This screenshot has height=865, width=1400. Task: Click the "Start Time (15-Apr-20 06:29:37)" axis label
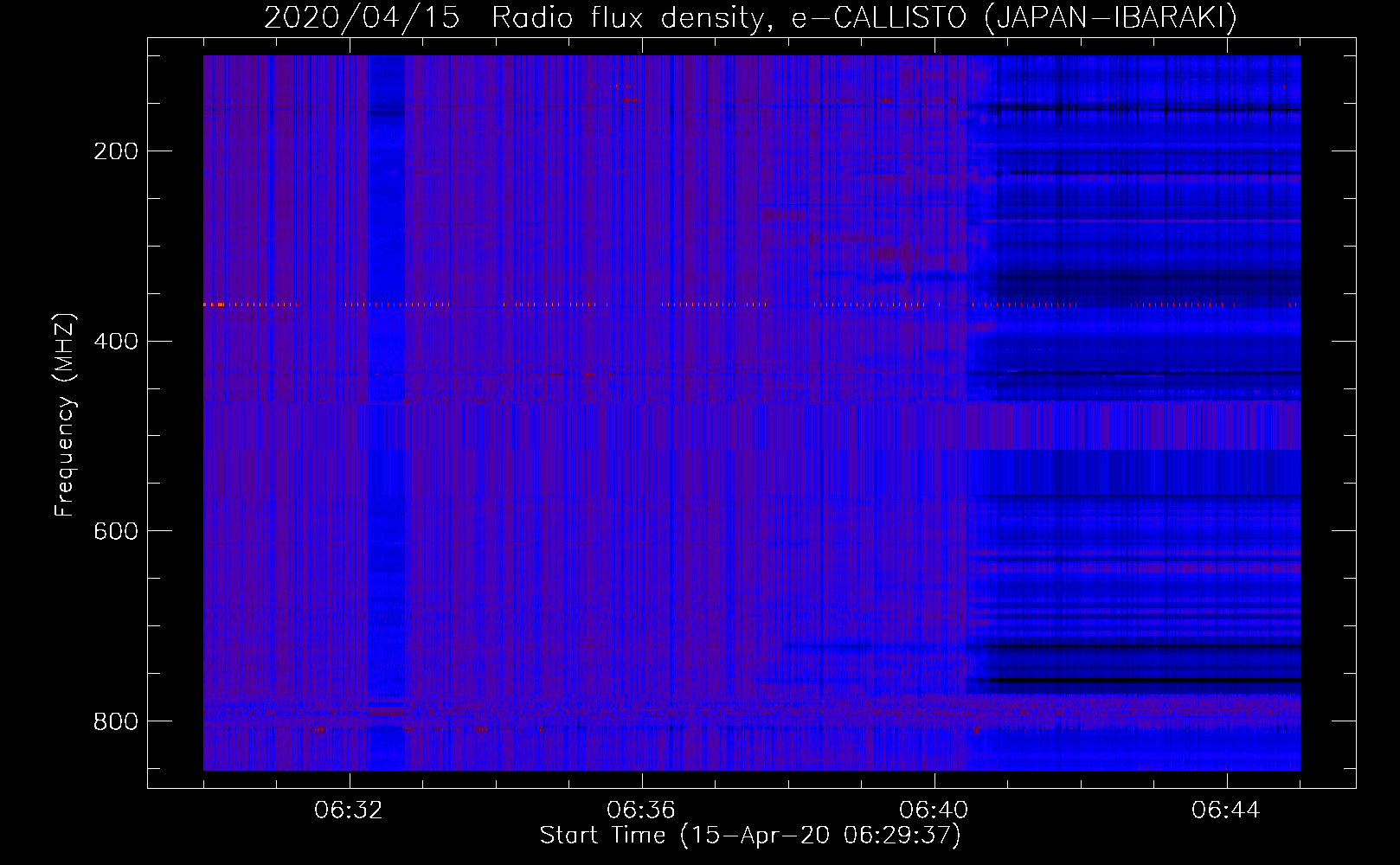(750, 836)
